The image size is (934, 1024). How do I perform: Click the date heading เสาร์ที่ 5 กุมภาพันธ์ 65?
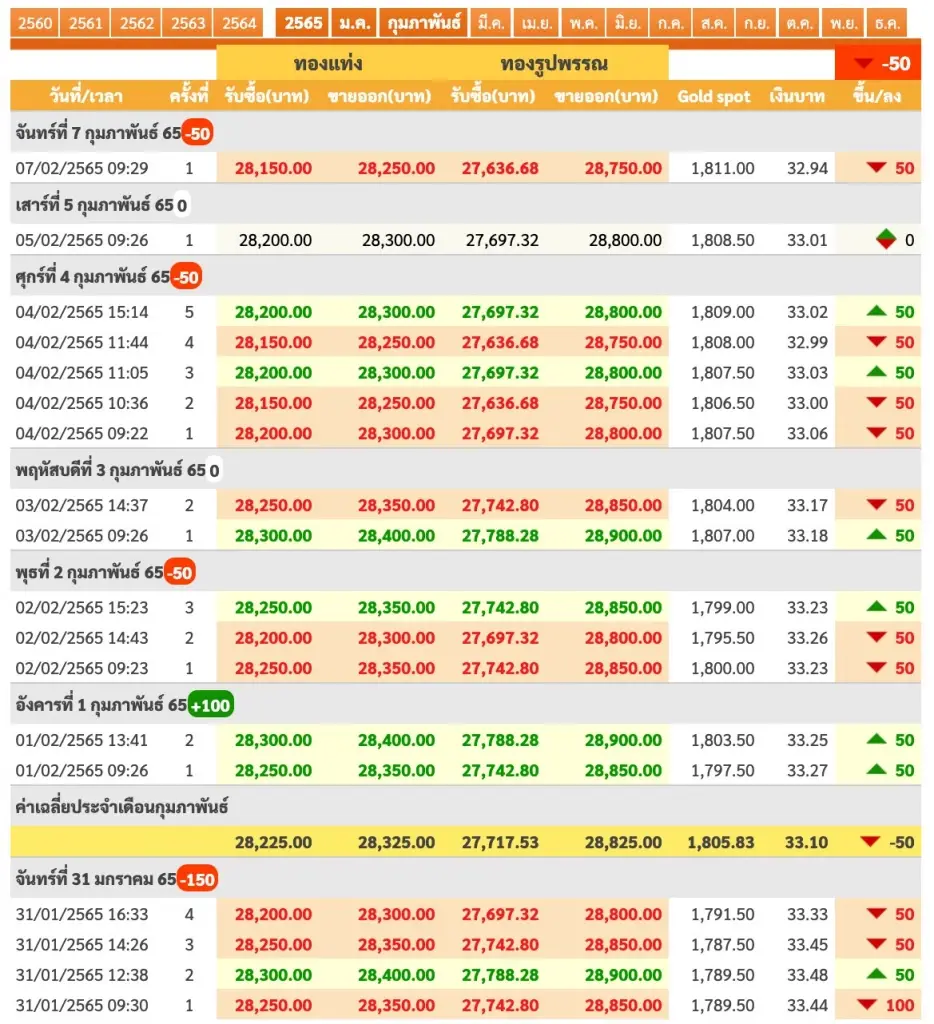94,205
